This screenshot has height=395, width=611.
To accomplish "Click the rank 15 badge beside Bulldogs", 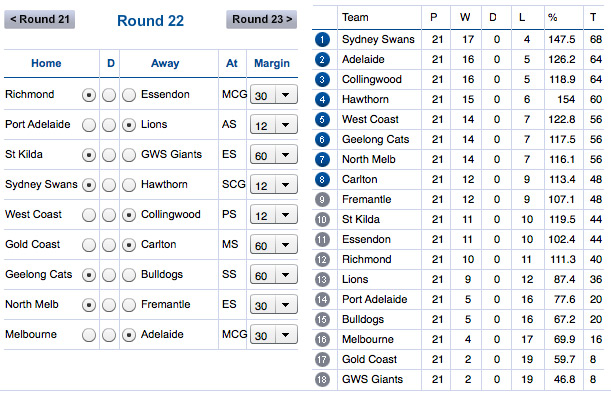I will pyautogui.click(x=322, y=319).
